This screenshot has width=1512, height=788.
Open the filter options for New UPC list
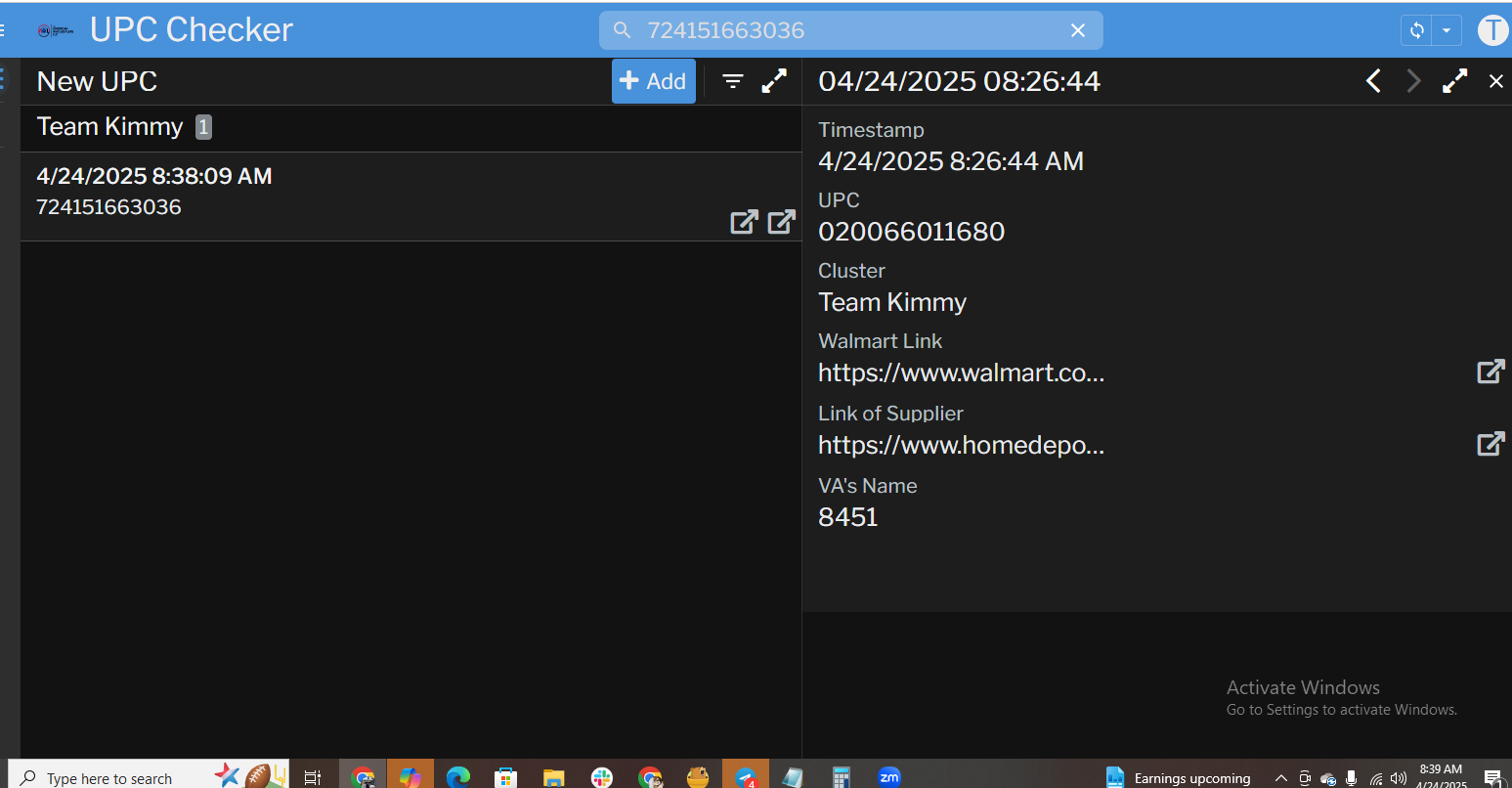tap(733, 81)
